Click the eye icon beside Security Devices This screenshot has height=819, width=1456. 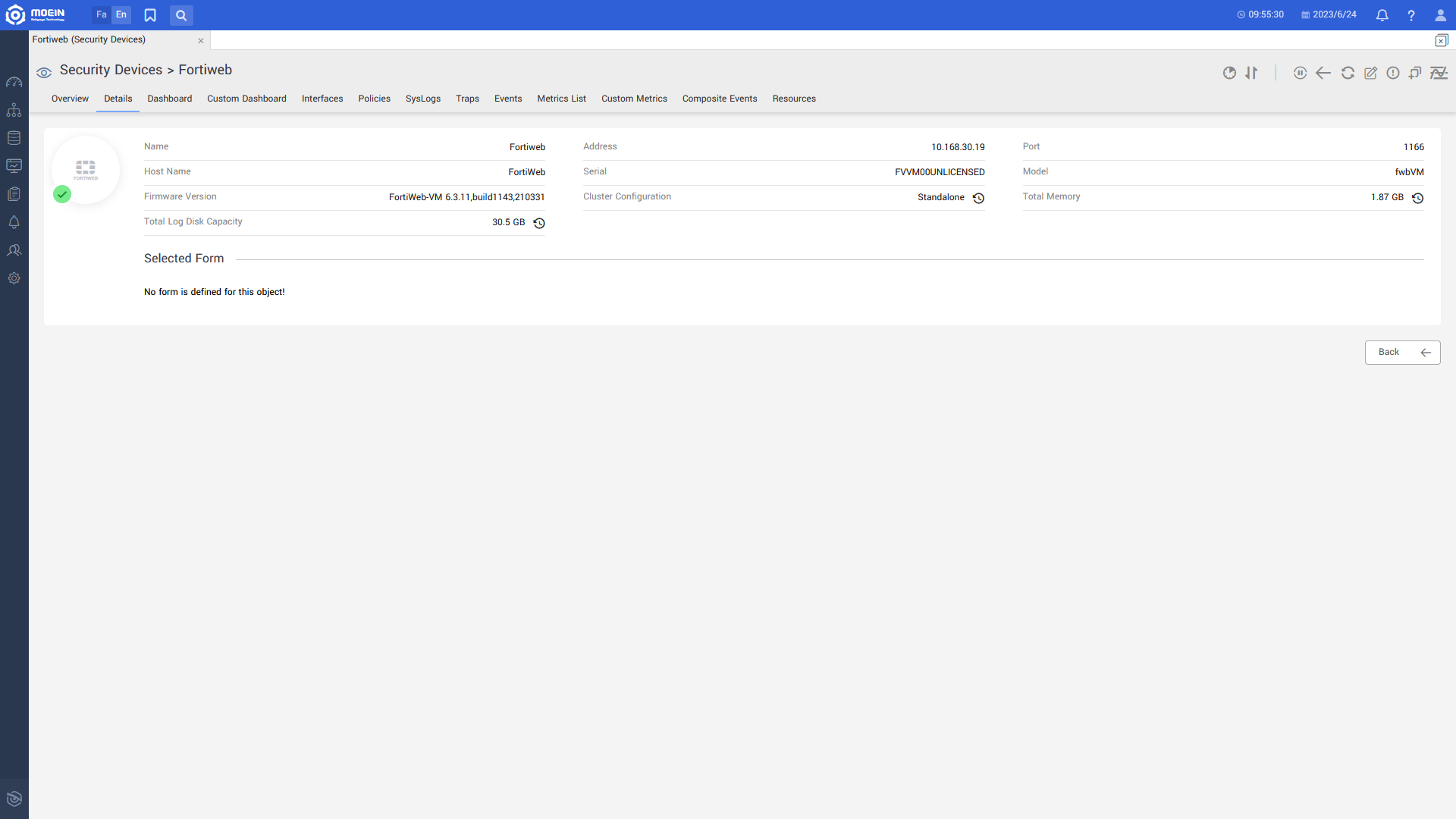tap(44, 73)
